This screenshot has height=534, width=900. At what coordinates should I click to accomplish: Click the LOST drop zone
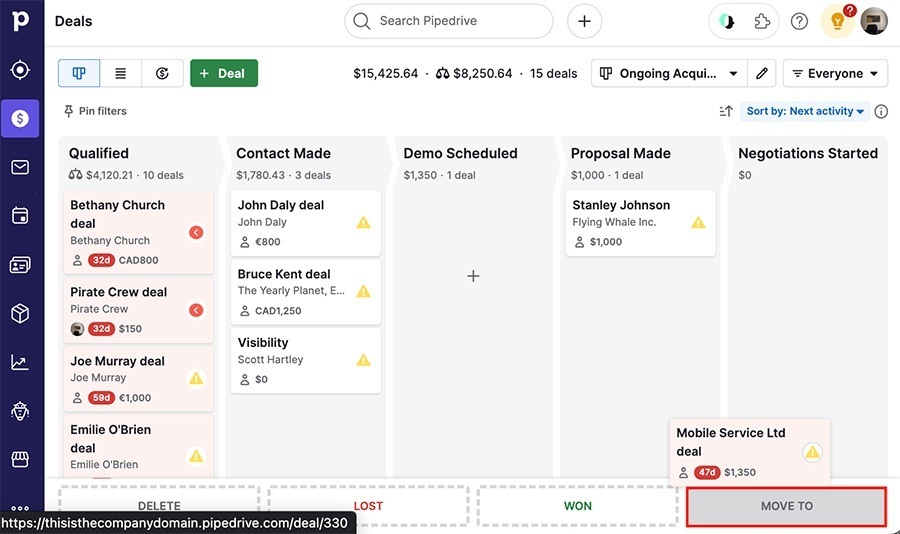pyautogui.click(x=368, y=506)
